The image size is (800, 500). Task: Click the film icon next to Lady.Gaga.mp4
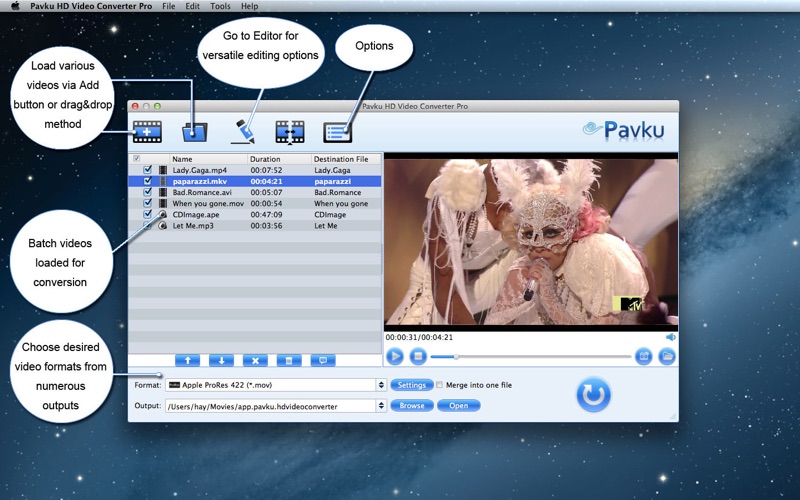163,170
